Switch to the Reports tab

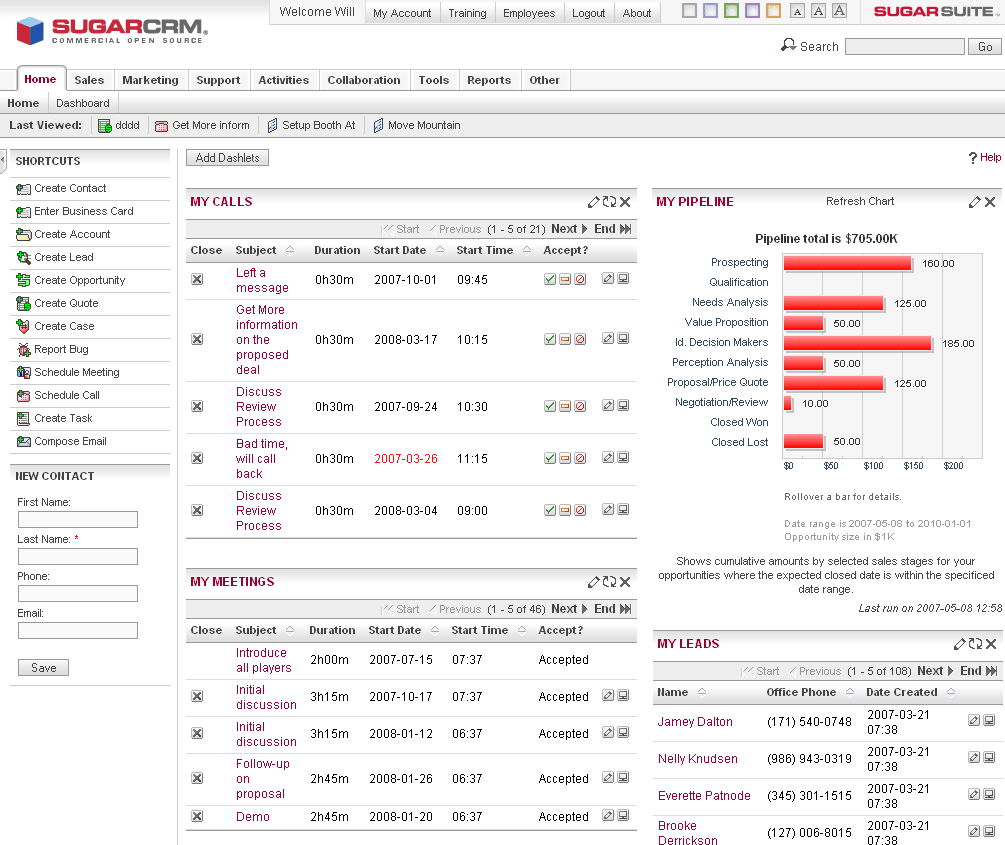pyautogui.click(x=489, y=80)
